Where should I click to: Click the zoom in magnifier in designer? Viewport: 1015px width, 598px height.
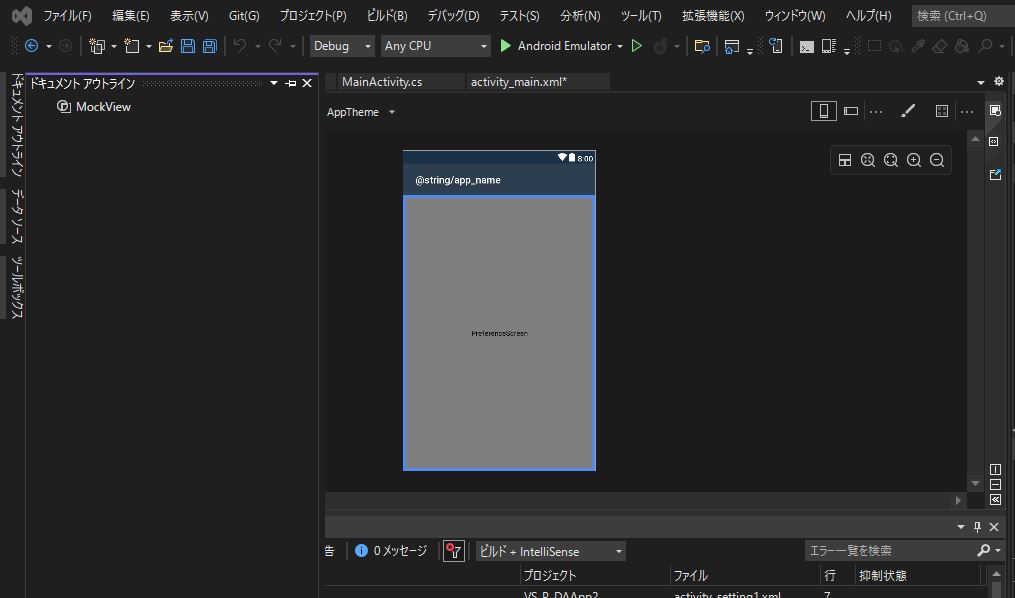(x=914, y=160)
